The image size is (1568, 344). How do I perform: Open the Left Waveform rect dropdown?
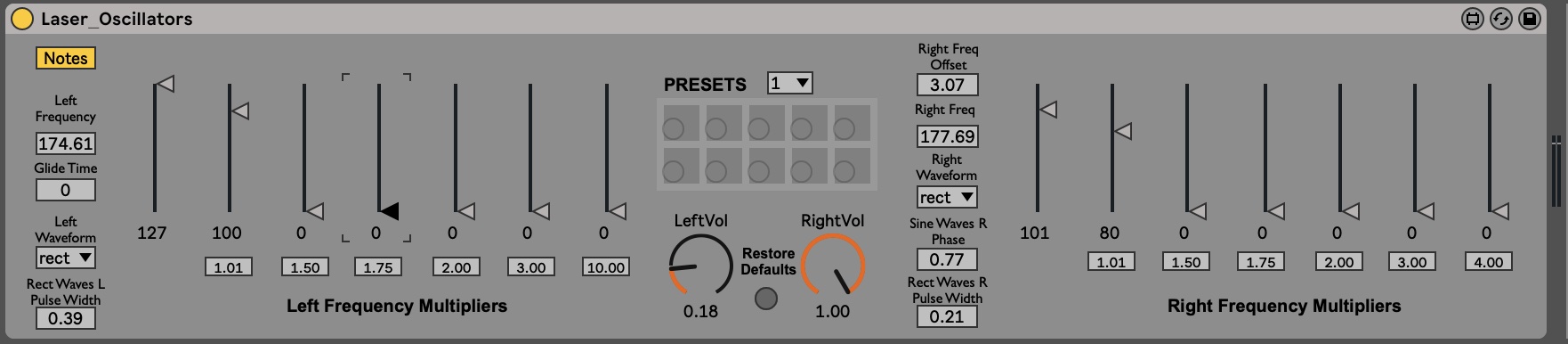pos(66,258)
